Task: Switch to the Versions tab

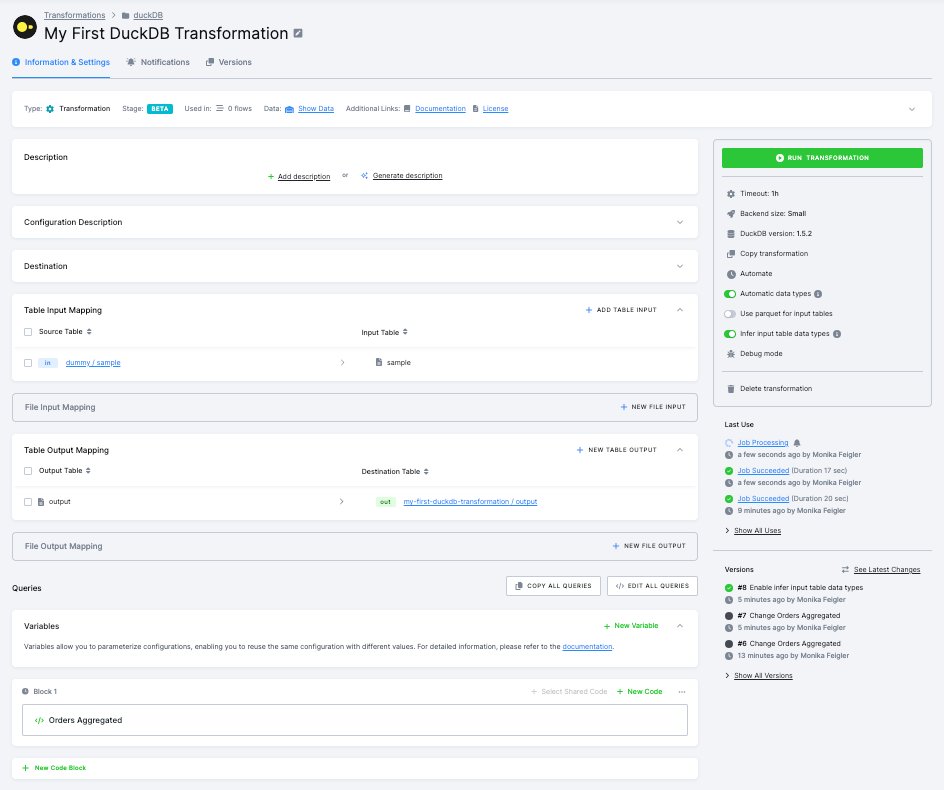Action: [229, 62]
